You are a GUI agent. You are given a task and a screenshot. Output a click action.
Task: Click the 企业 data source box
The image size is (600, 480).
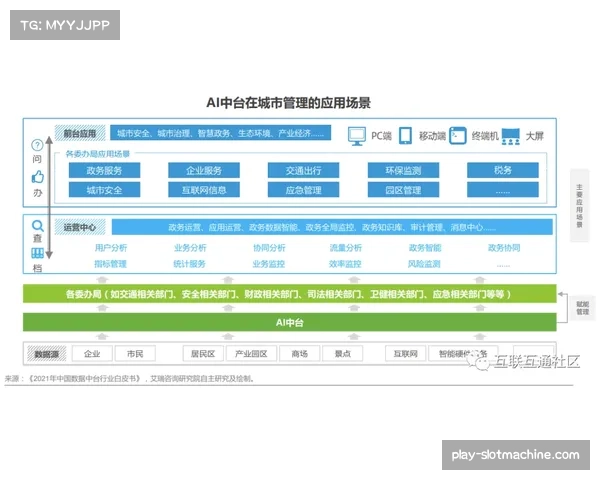(92, 354)
